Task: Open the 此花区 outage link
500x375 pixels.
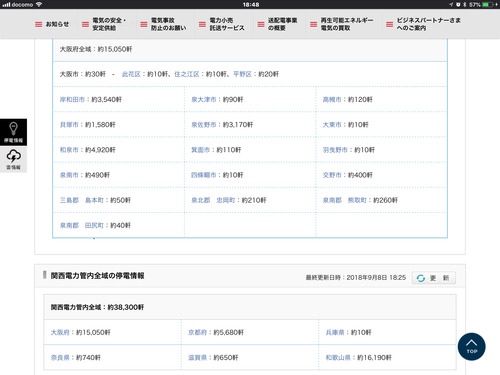Action: pyautogui.click(x=131, y=74)
